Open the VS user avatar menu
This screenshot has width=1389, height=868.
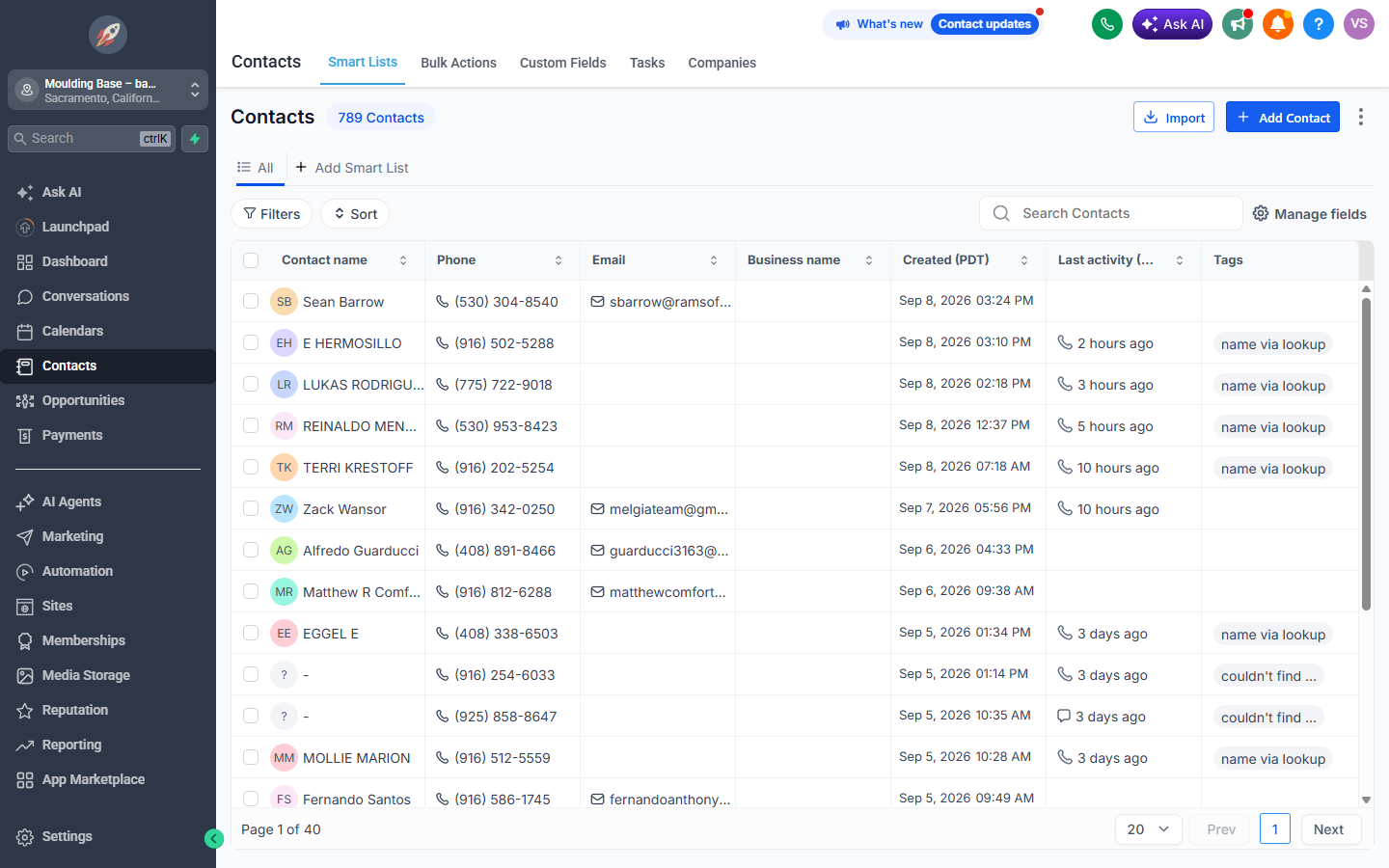(1359, 24)
